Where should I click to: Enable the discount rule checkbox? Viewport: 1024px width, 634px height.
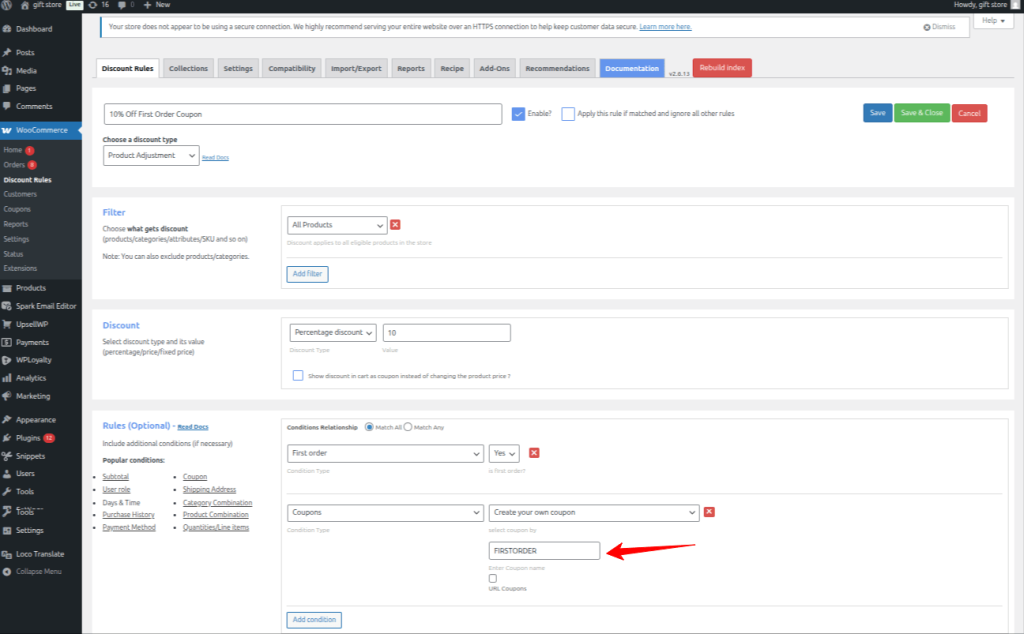coord(517,113)
